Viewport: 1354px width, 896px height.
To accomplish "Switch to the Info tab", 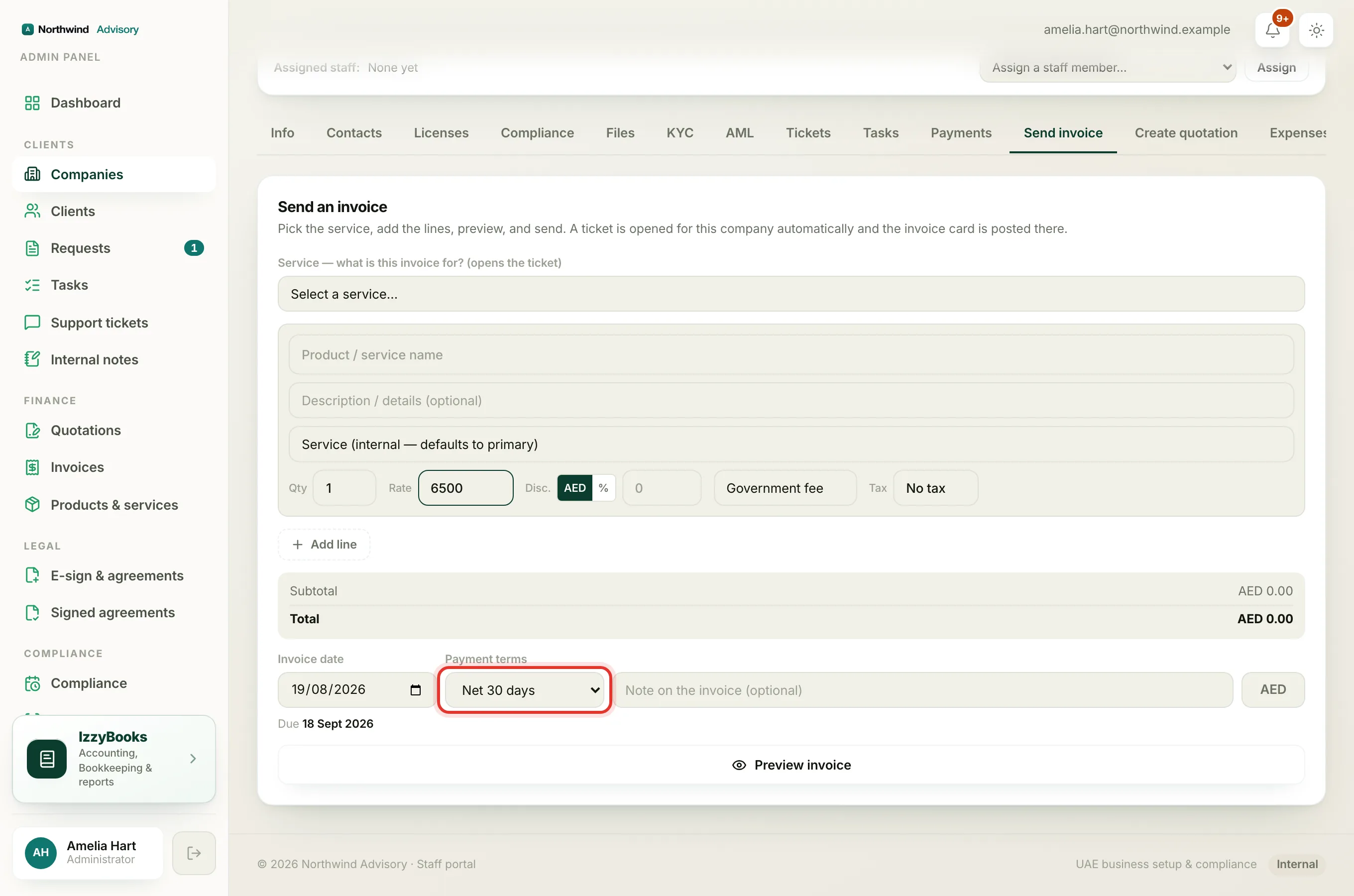I will pyautogui.click(x=282, y=132).
